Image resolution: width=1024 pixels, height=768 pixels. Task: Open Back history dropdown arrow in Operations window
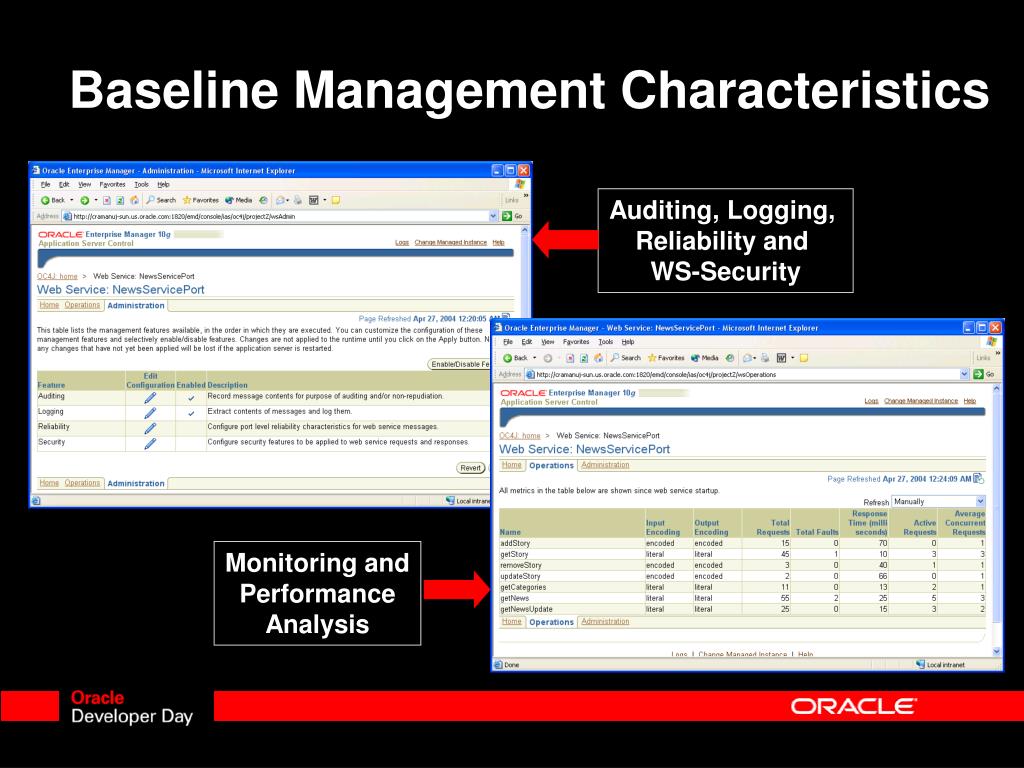[534, 358]
